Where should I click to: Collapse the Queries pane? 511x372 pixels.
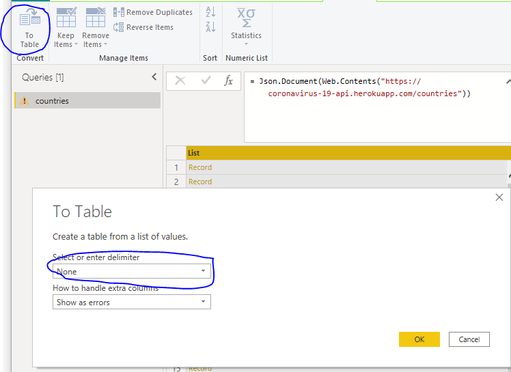(x=154, y=77)
